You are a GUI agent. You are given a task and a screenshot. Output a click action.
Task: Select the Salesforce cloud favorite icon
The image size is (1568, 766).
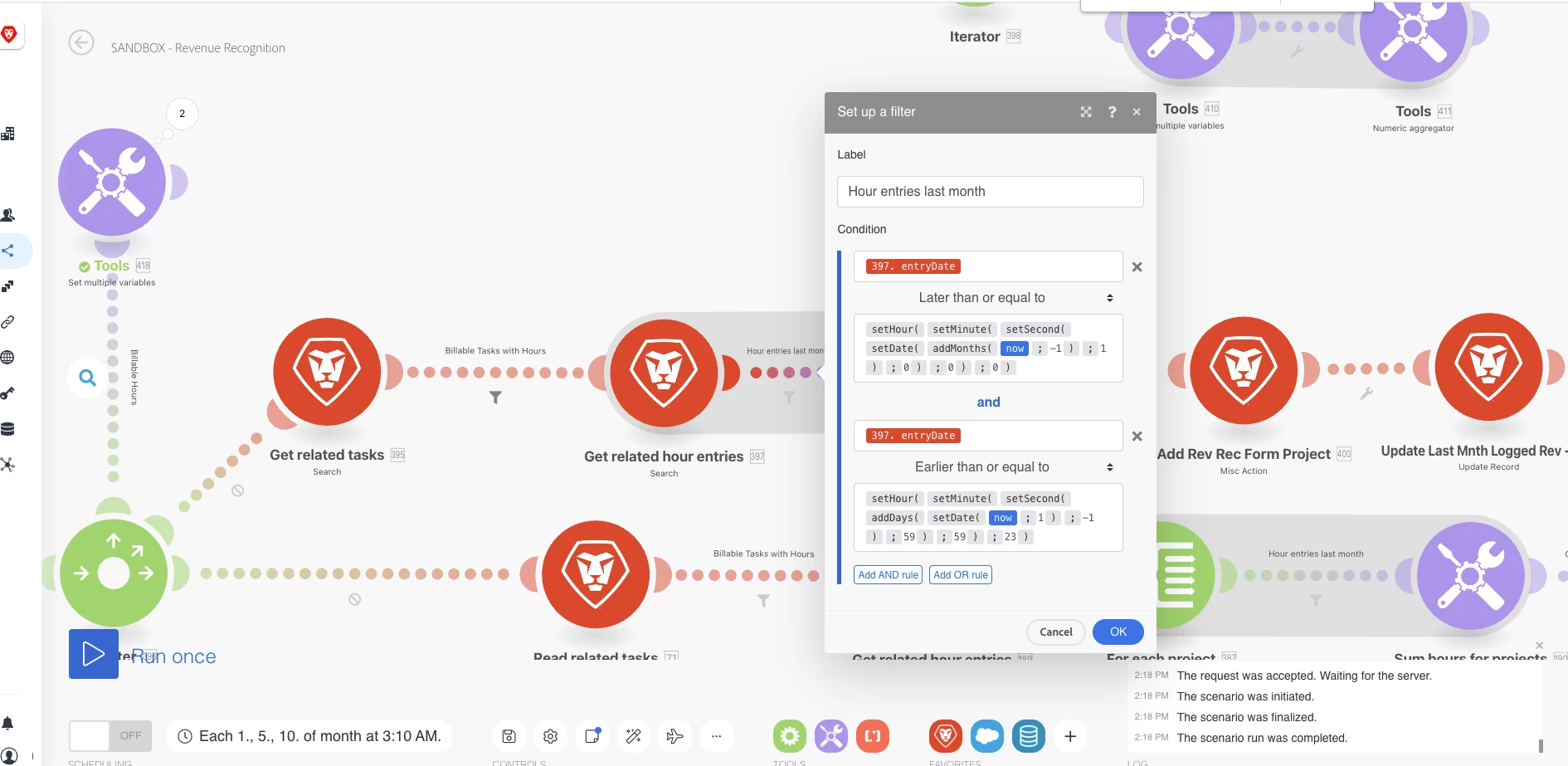click(x=987, y=736)
